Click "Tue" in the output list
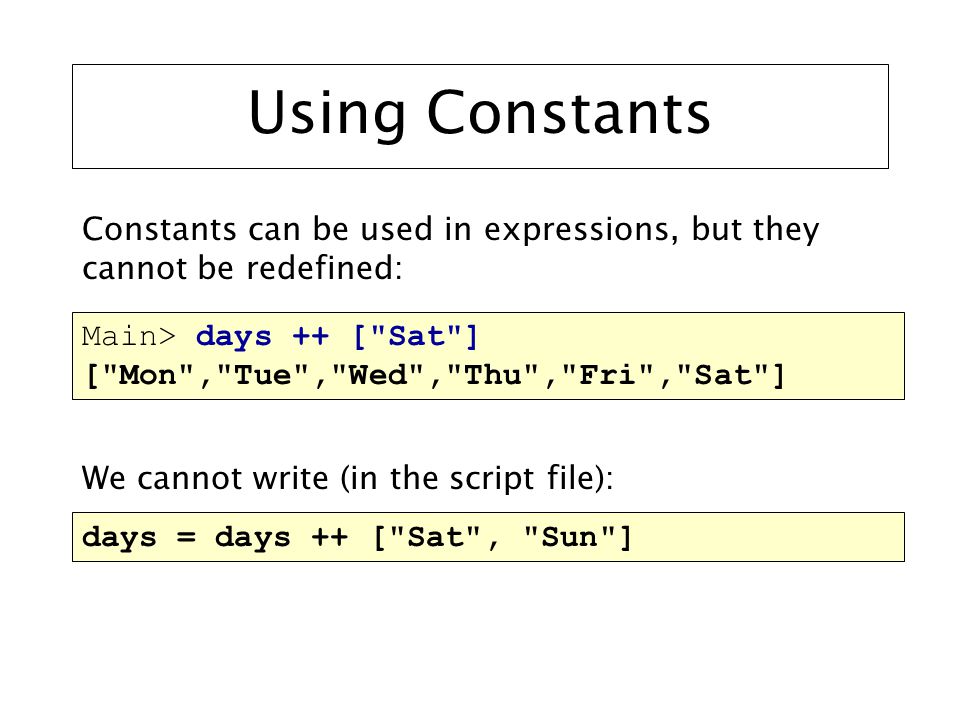The image size is (960, 720). 263,375
